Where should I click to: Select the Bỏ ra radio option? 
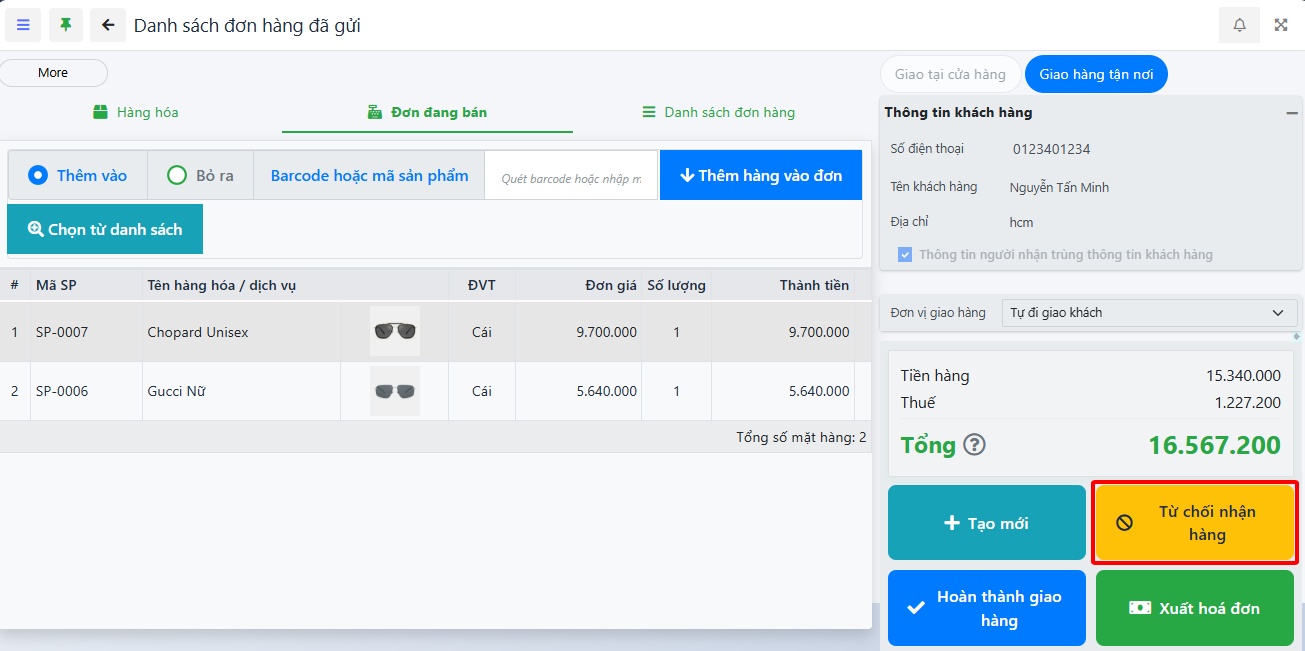(177, 176)
